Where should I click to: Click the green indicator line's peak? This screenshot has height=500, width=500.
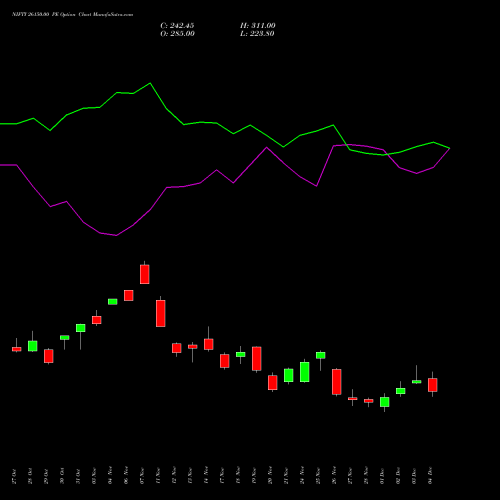point(150,83)
